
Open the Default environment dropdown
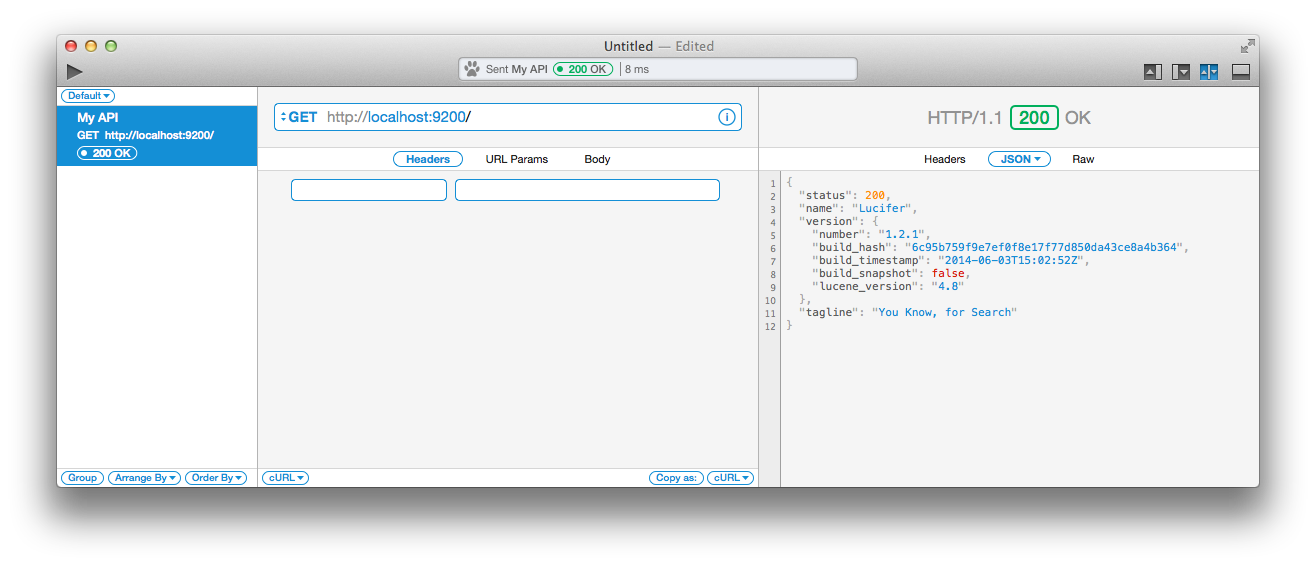[x=88, y=96]
